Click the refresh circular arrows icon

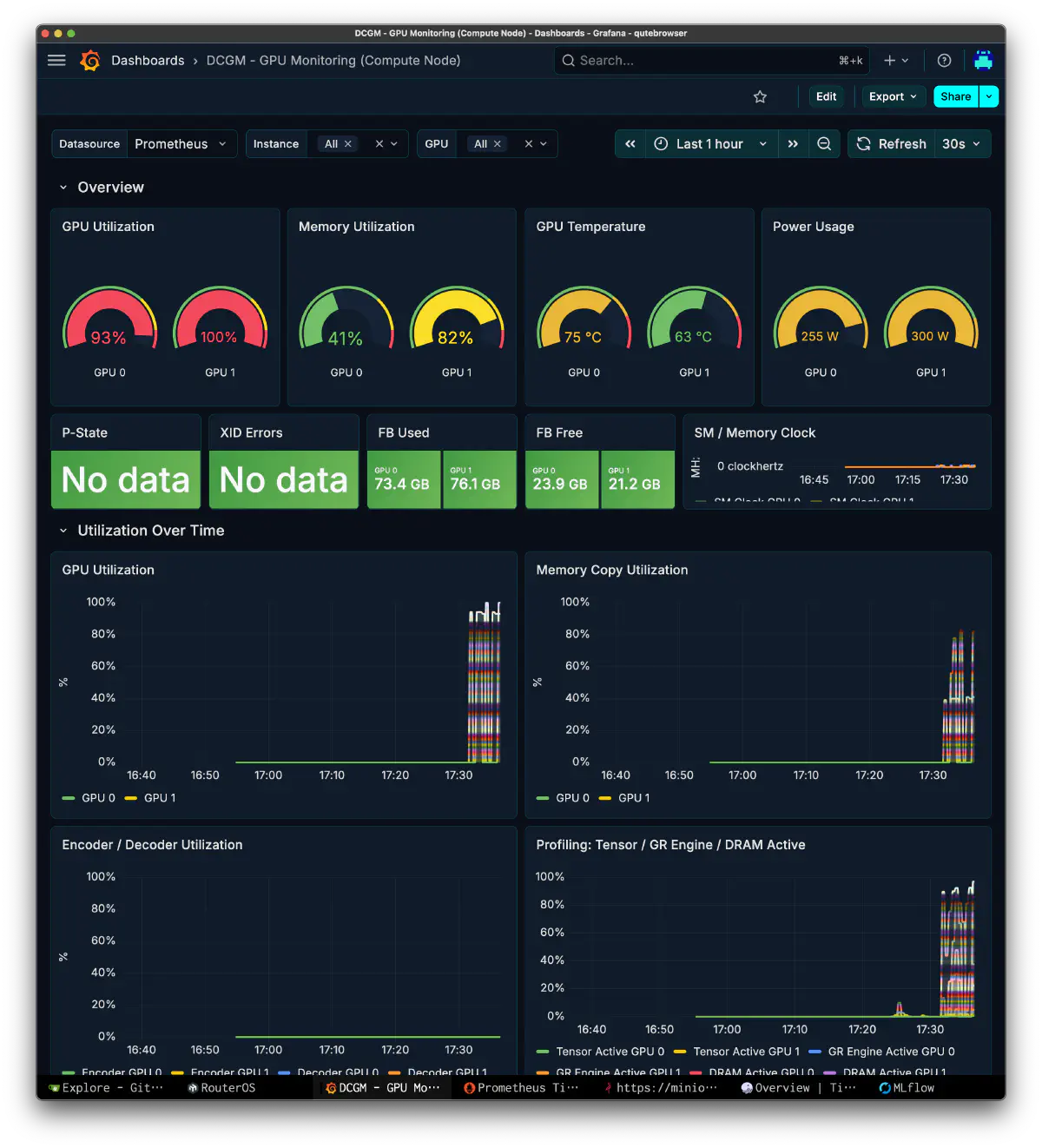pyautogui.click(x=863, y=144)
